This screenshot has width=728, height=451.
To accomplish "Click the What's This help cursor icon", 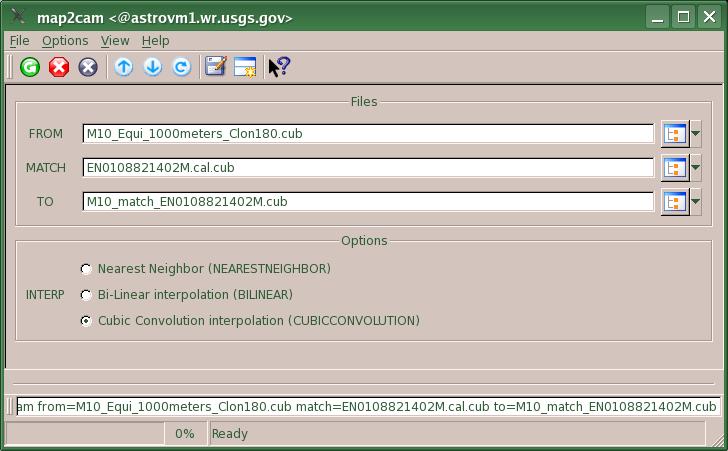I will coord(279,67).
